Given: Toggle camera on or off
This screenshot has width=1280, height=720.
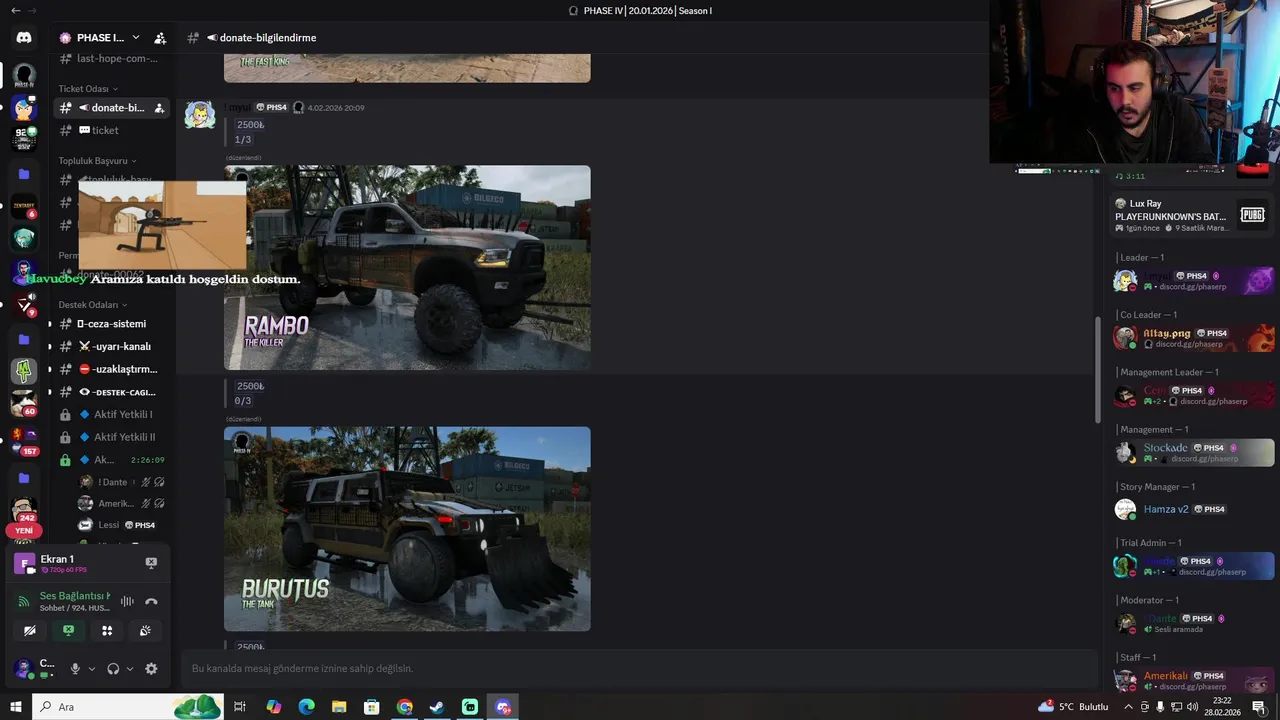Looking at the screenshot, I should [x=30, y=631].
